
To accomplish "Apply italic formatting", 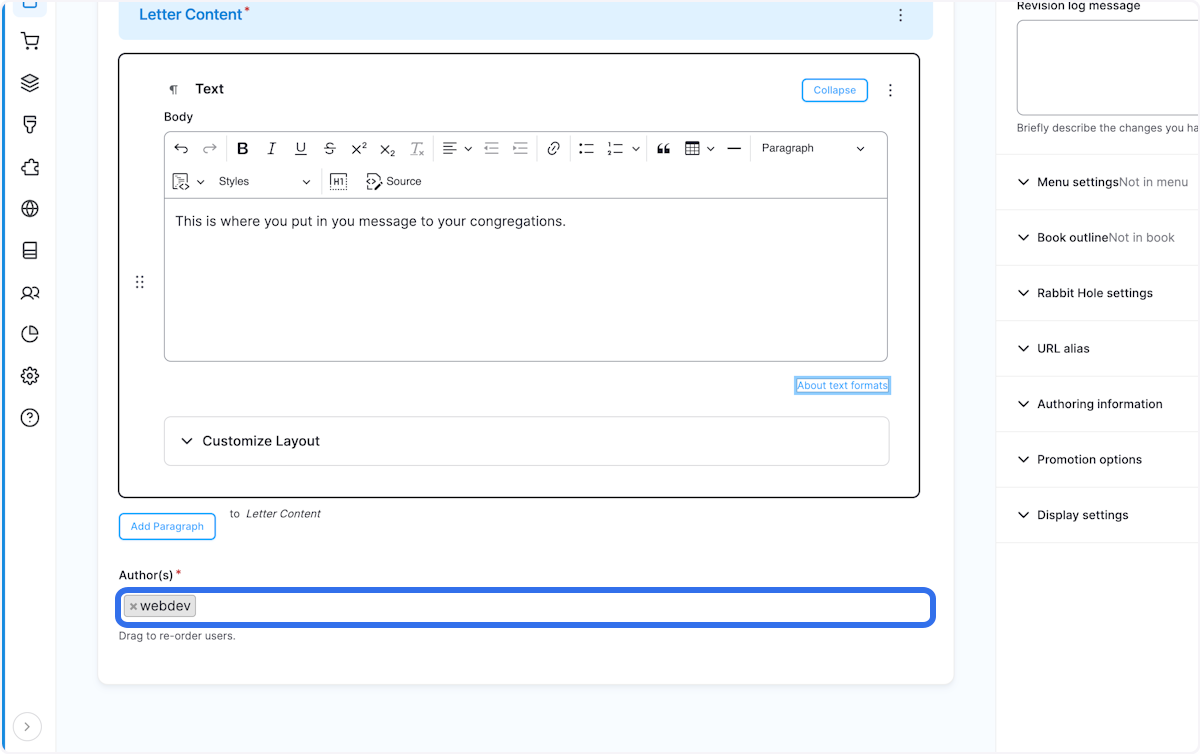I will click(x=271, y=148).
